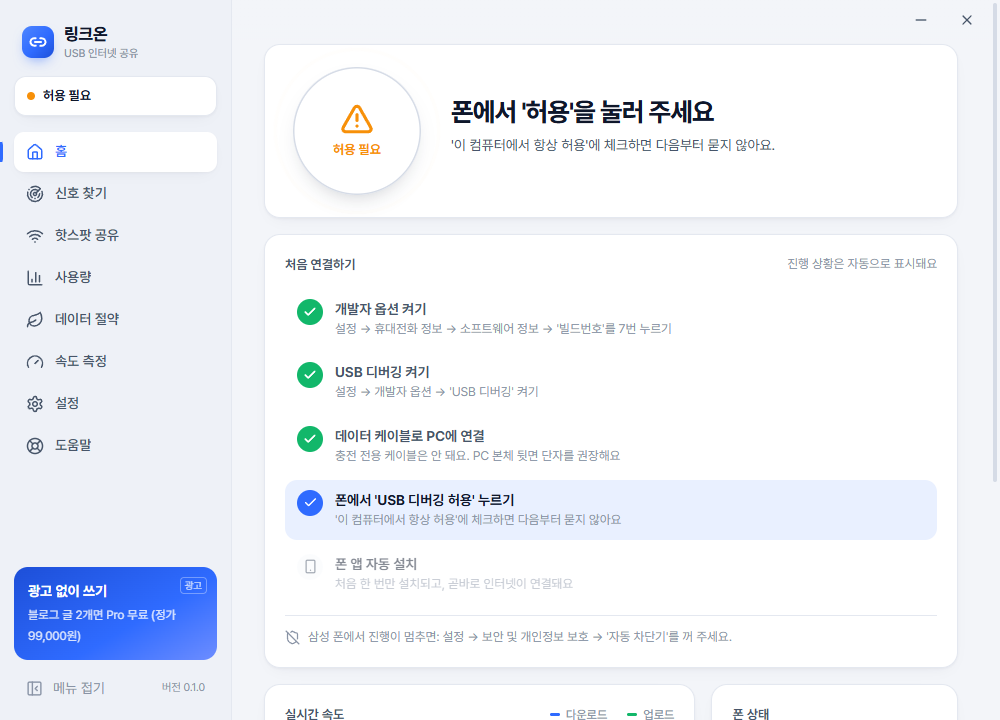
Task: Click the 폰 상태 card title
Action: tap(751, 713)
